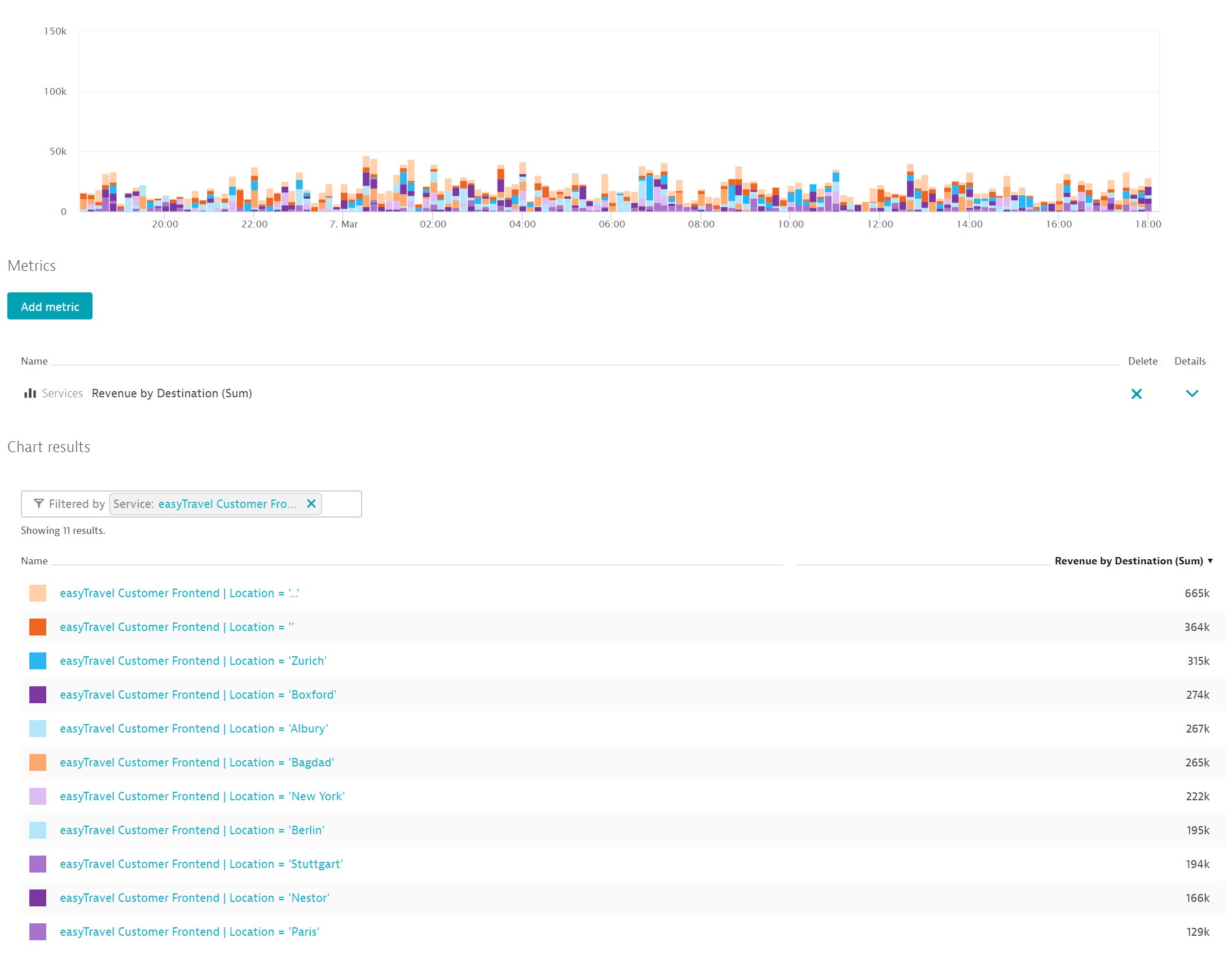Click the dark purple swatch for Nestor
The height and width of the screenshot is (960, 1232).
(38, 898)
